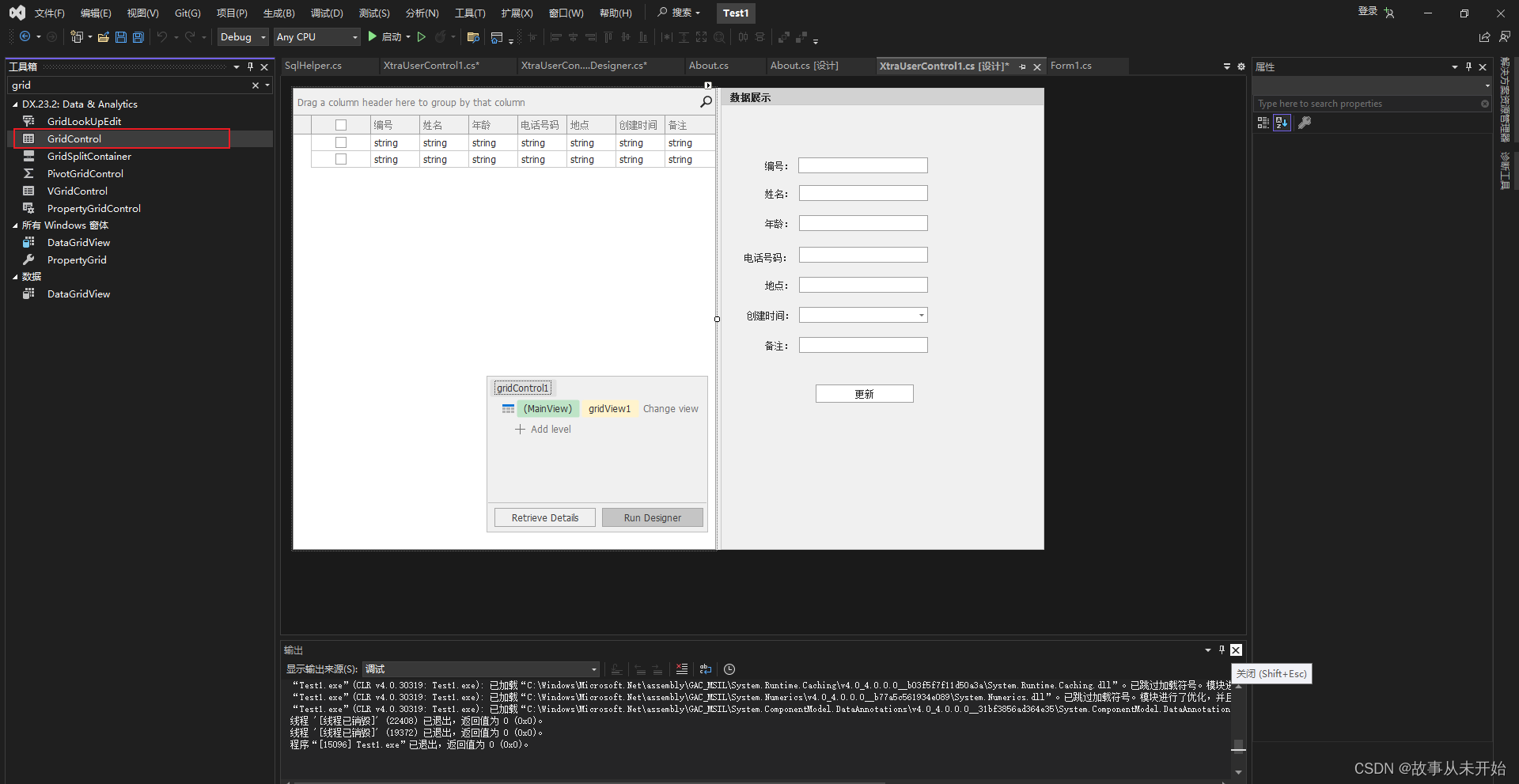The height and width of the screenshot is (784, 1519).
Task: Toggle word wrap in the Output window
Action: click(705, 668)
